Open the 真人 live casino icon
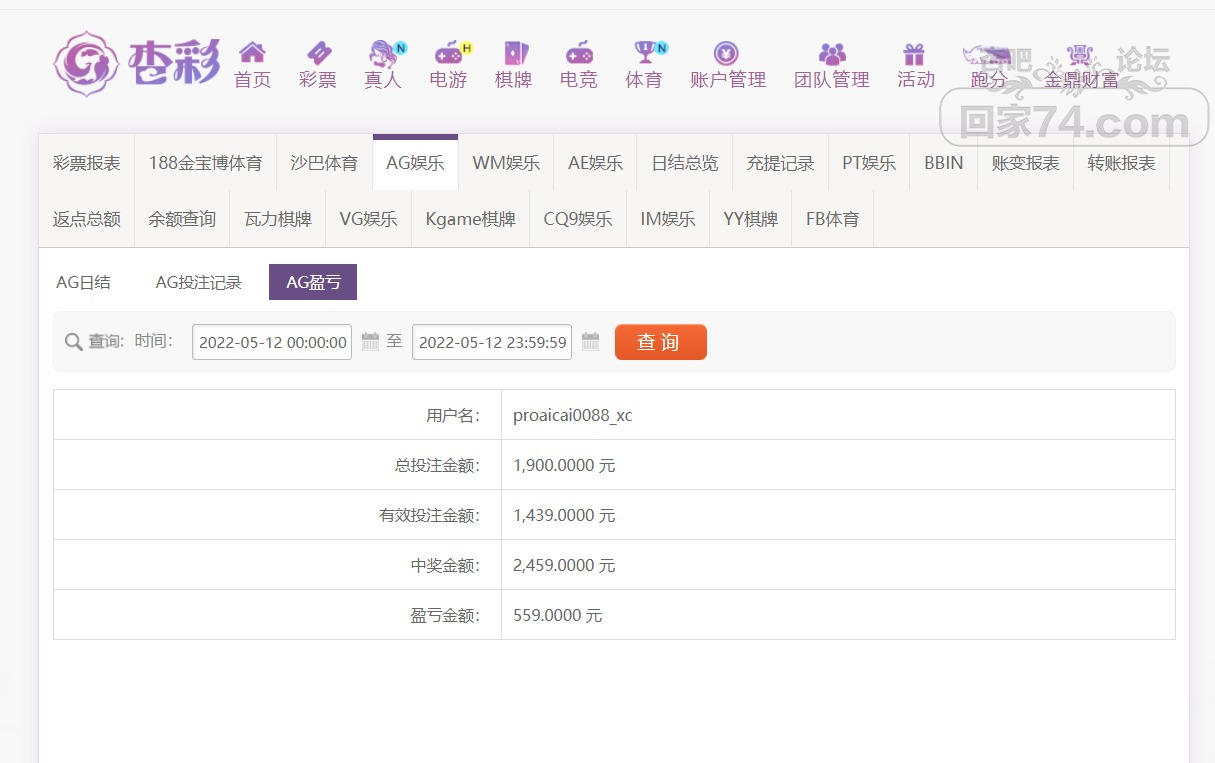The width and height of the screenshot is (1215, 763). click(x=384, y=53)
